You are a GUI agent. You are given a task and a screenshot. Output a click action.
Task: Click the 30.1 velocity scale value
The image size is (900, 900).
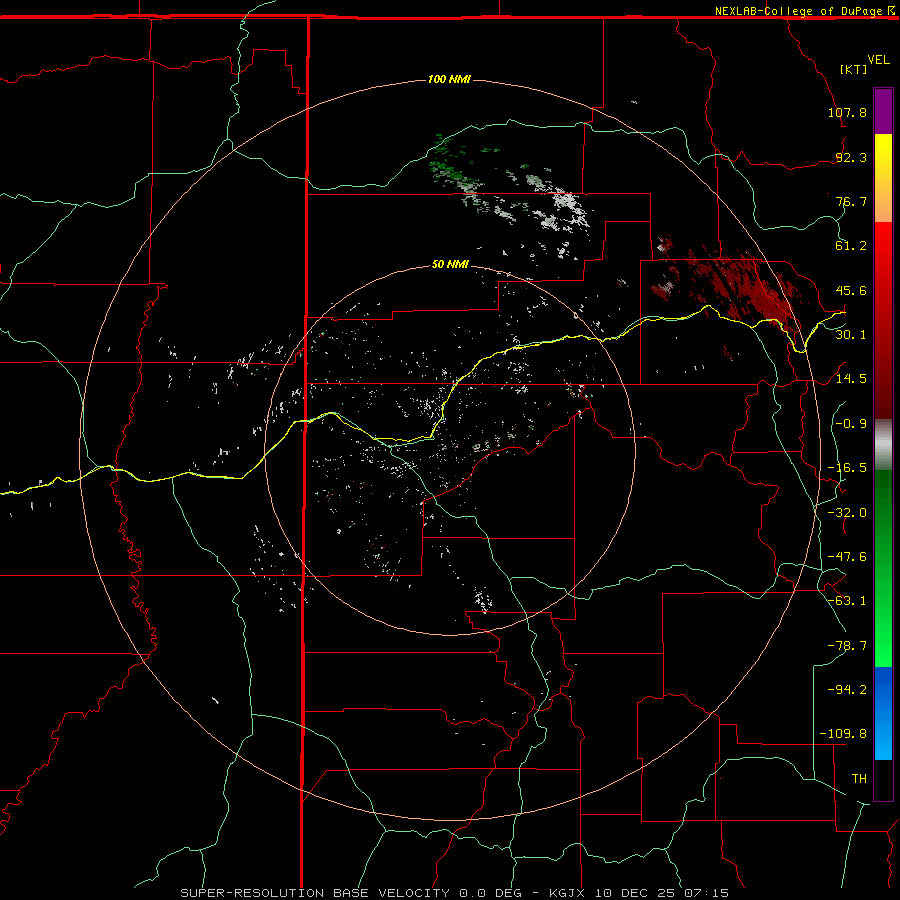click(x=851, y=334)
